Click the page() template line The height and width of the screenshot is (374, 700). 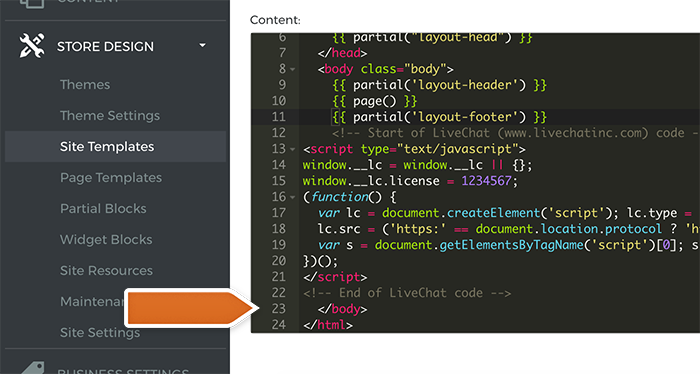[x=375, y=101]
